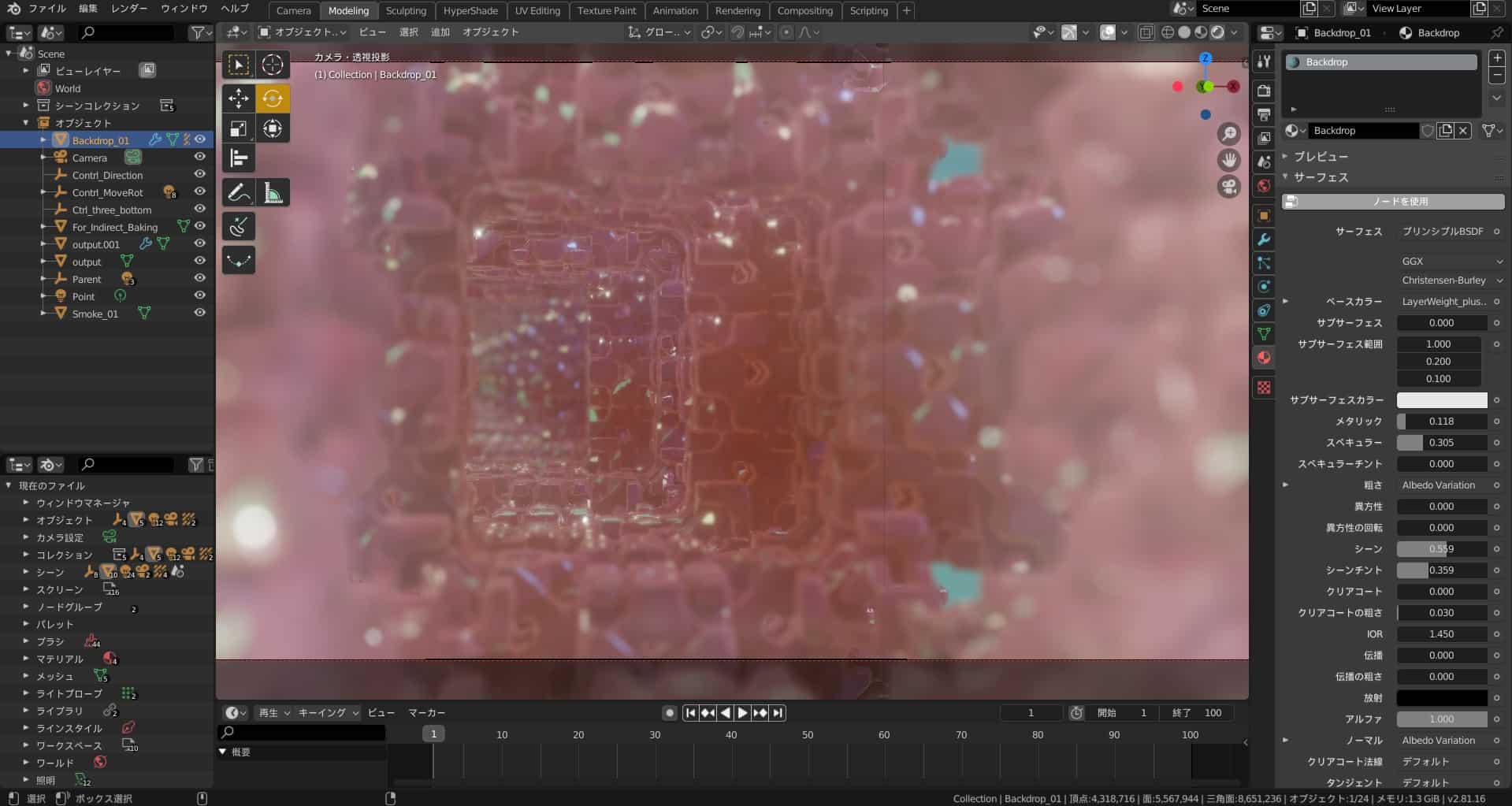Open the Modifier properties wrench tab

(x=1264, y=240)
